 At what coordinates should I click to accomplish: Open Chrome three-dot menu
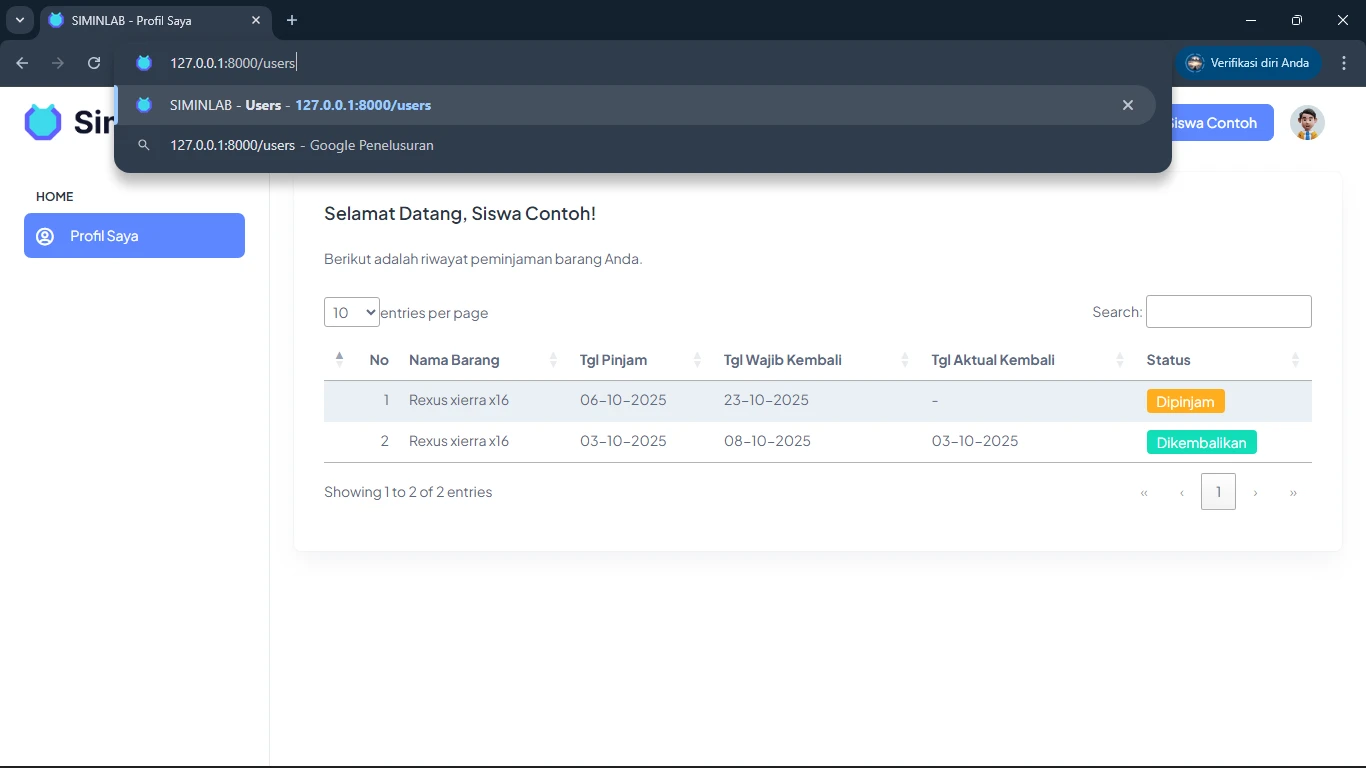pyautogui.click(x=1344, y=63)
